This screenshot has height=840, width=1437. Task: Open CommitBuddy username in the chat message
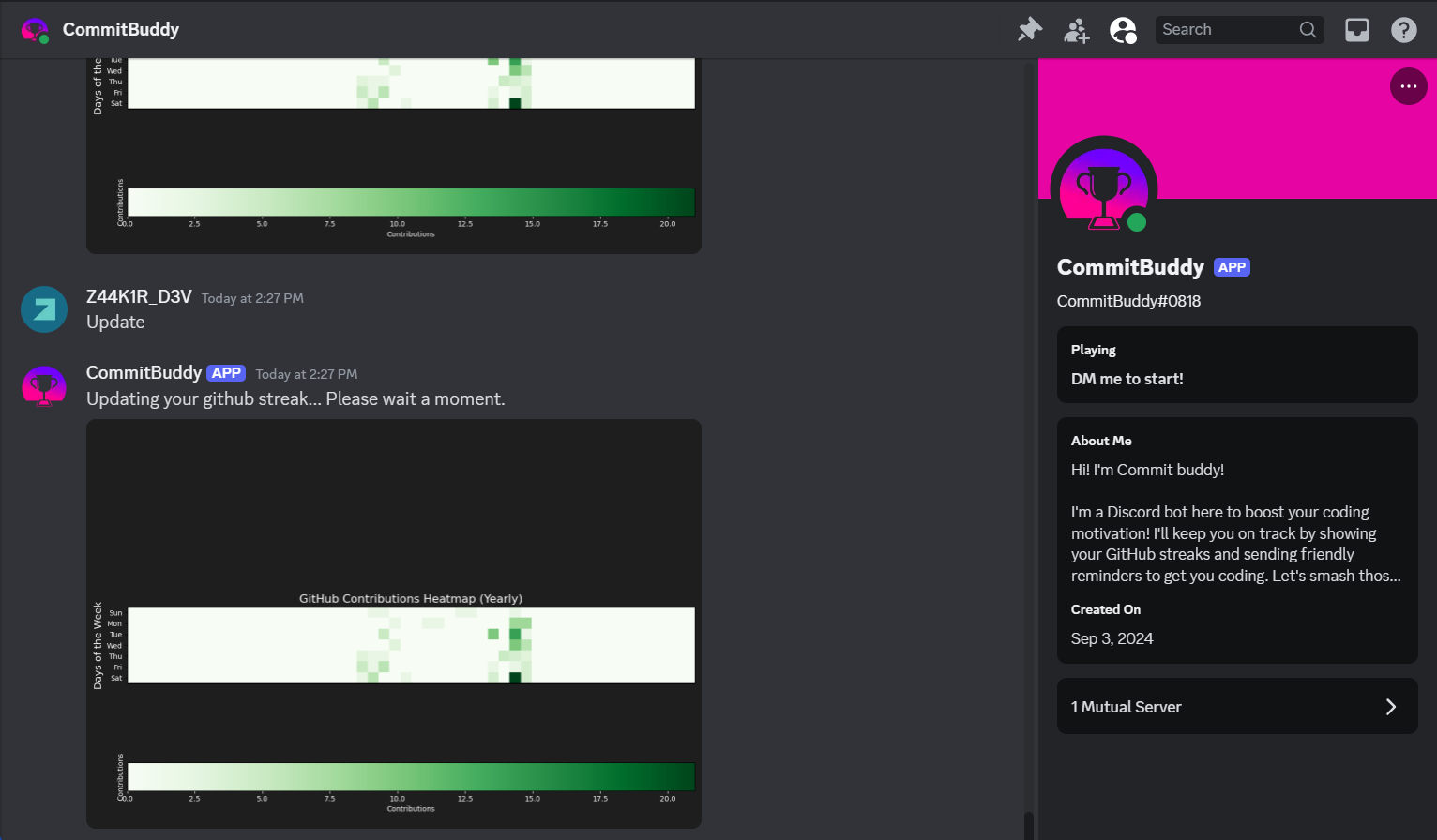coord(144,372)
